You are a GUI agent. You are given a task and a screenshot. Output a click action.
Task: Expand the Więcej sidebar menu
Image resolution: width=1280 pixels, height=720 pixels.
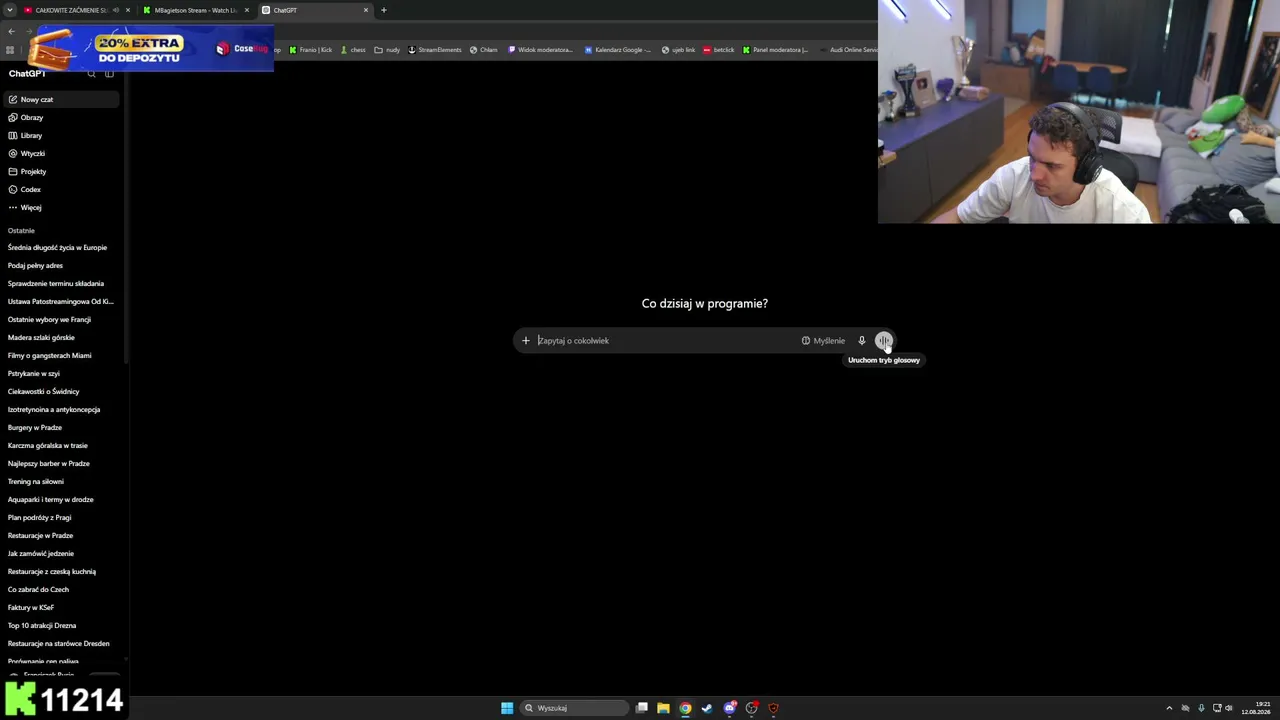[x=61, y=208]
